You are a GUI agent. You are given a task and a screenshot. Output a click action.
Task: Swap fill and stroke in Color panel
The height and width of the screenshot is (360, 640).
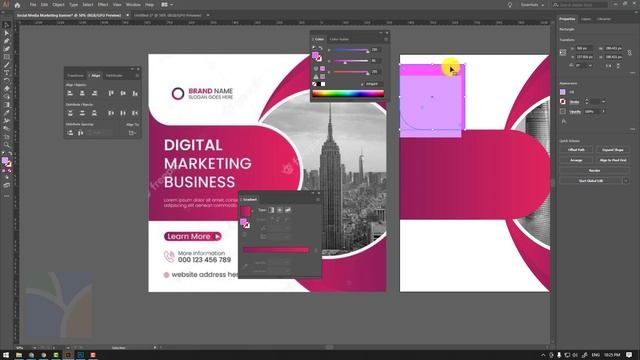(321, 48)
